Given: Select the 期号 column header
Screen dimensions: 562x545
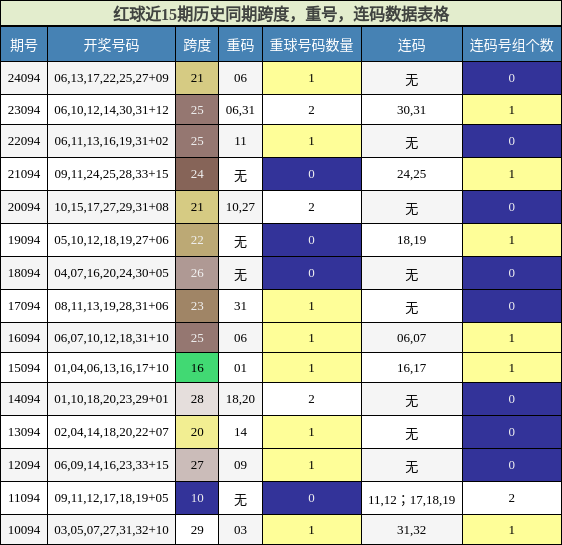Looking at the screenshot, I should (24, 44).
